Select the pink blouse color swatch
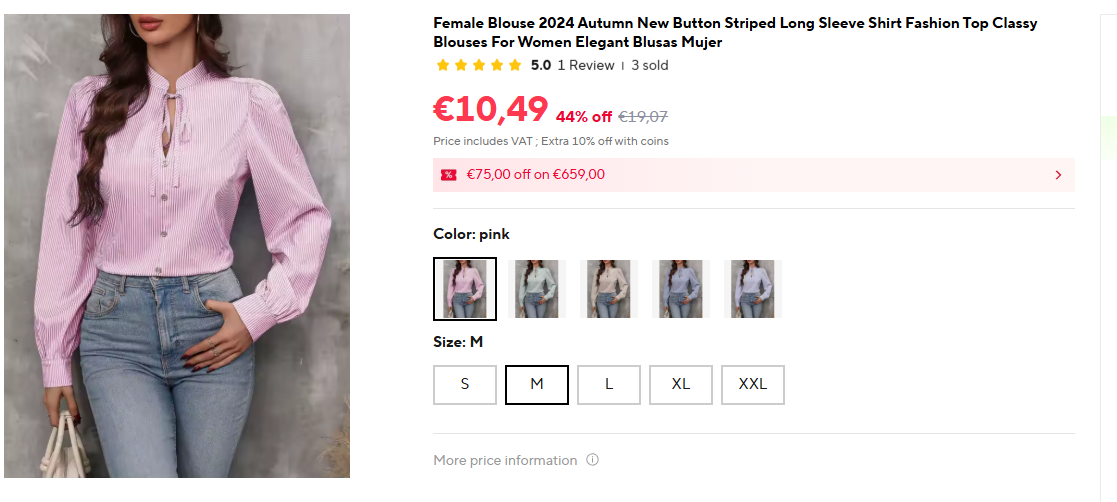 [465, 289]
